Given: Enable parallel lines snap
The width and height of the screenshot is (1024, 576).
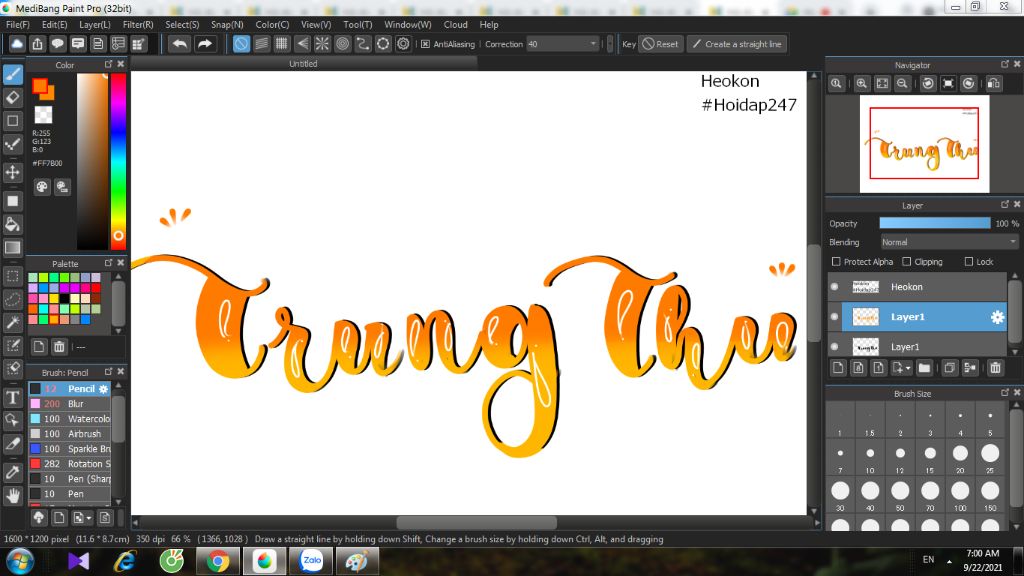Looking at the screenshot, I should [x=261, y=44].
